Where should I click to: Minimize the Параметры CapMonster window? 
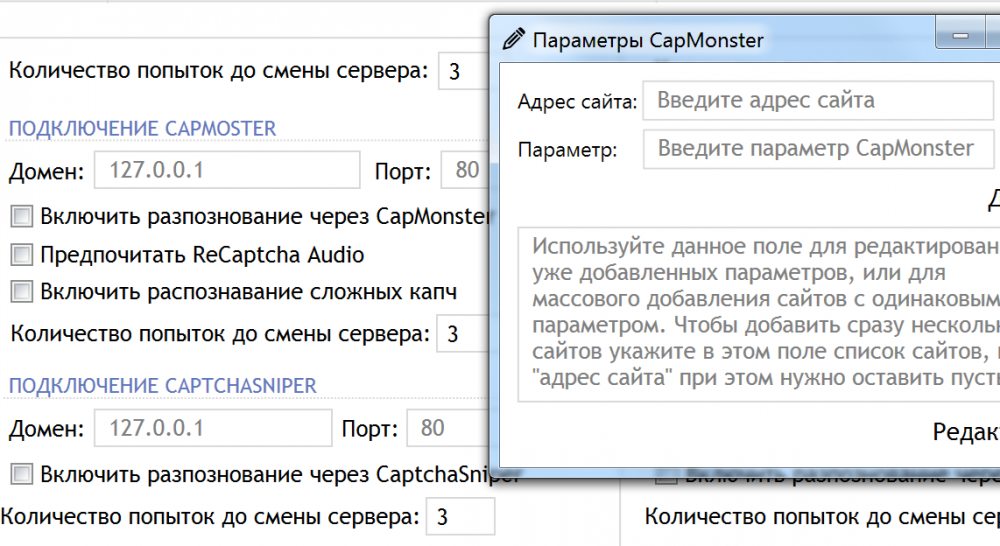(x=960, y=35)
